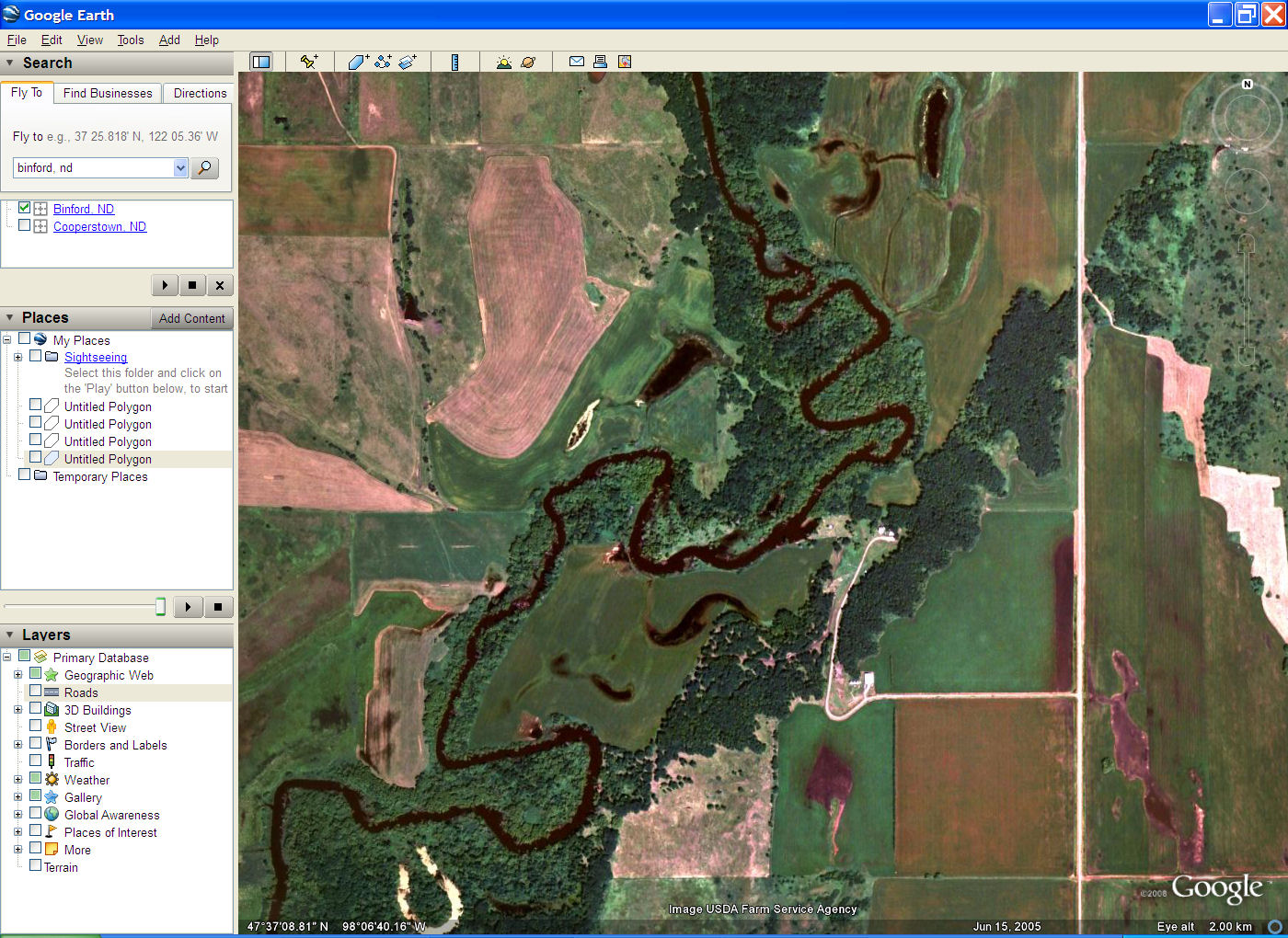Open the Help menu
Image resolution: width=1288 pixels, height=938 pixels.
coord(207,40)
